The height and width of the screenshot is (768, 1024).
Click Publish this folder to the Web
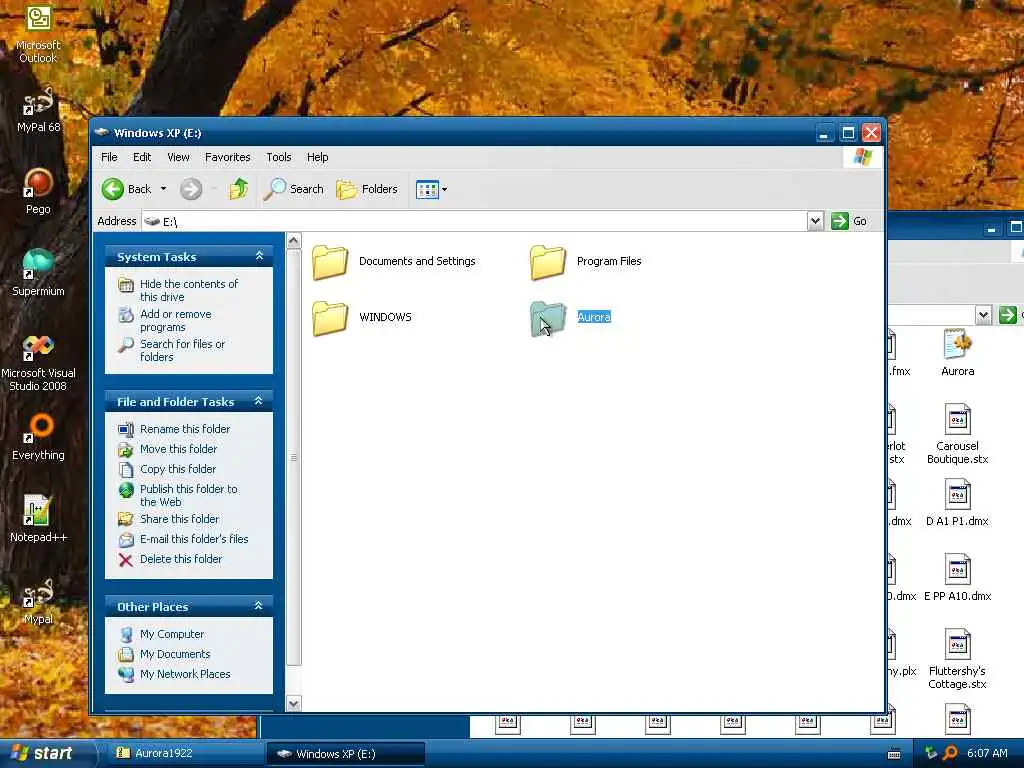[x=188, y=495]
